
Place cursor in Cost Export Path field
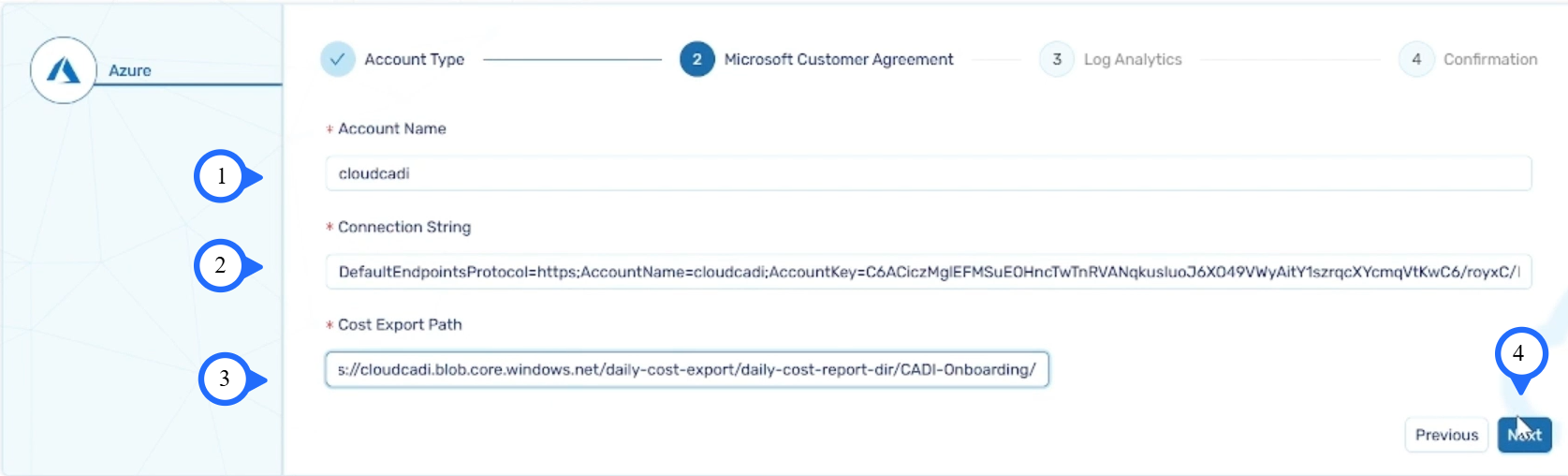(x=686, y=369)
